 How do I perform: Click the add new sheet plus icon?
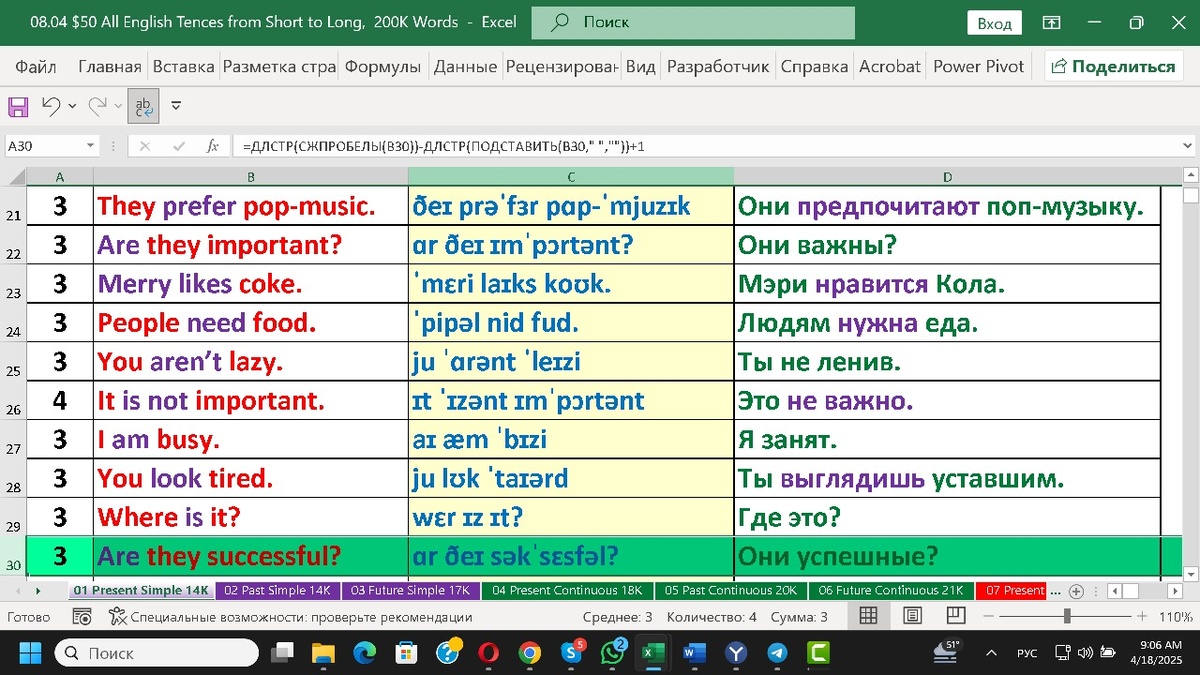[x=1076, y=591]
